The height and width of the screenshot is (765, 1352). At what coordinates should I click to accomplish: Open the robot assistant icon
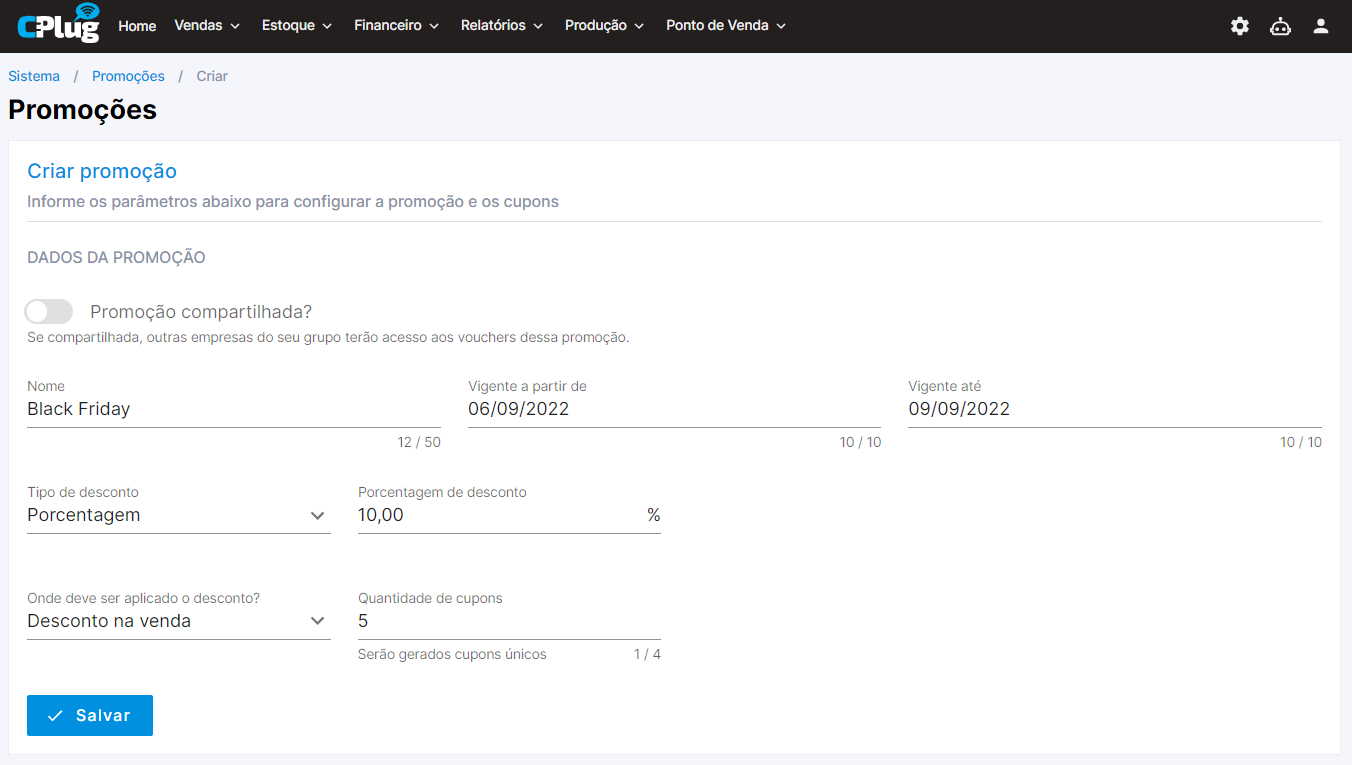(x=1280, y=26)
